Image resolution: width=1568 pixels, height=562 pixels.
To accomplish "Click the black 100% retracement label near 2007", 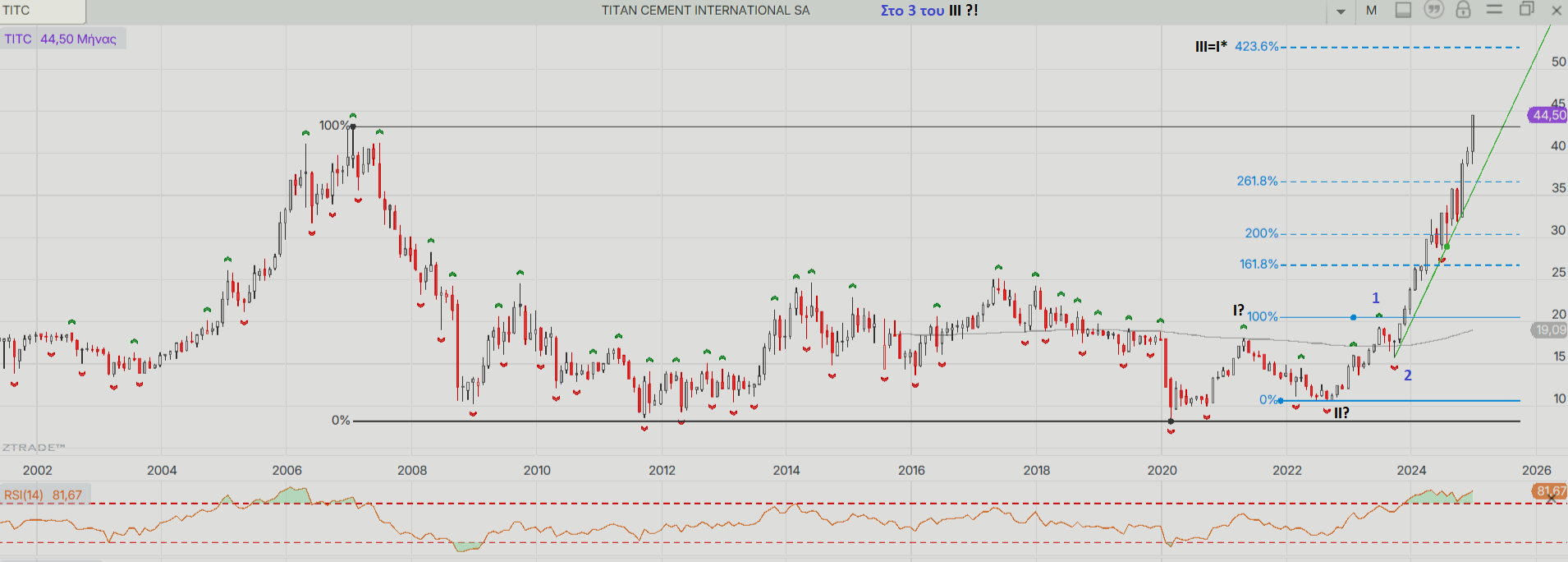I will [334, 125].
